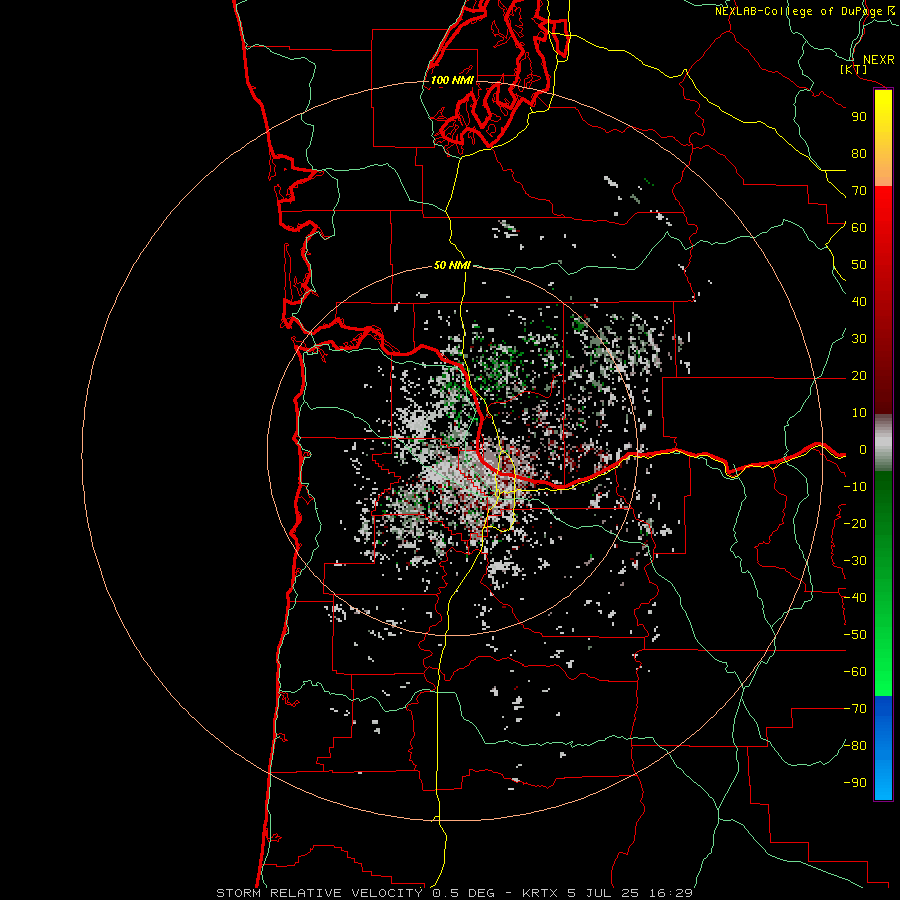Image resolution: width=900 pixels, height=900 pixels.
Task: Click the blue bottom segment of color bar
Action: (x=883, y=748)
